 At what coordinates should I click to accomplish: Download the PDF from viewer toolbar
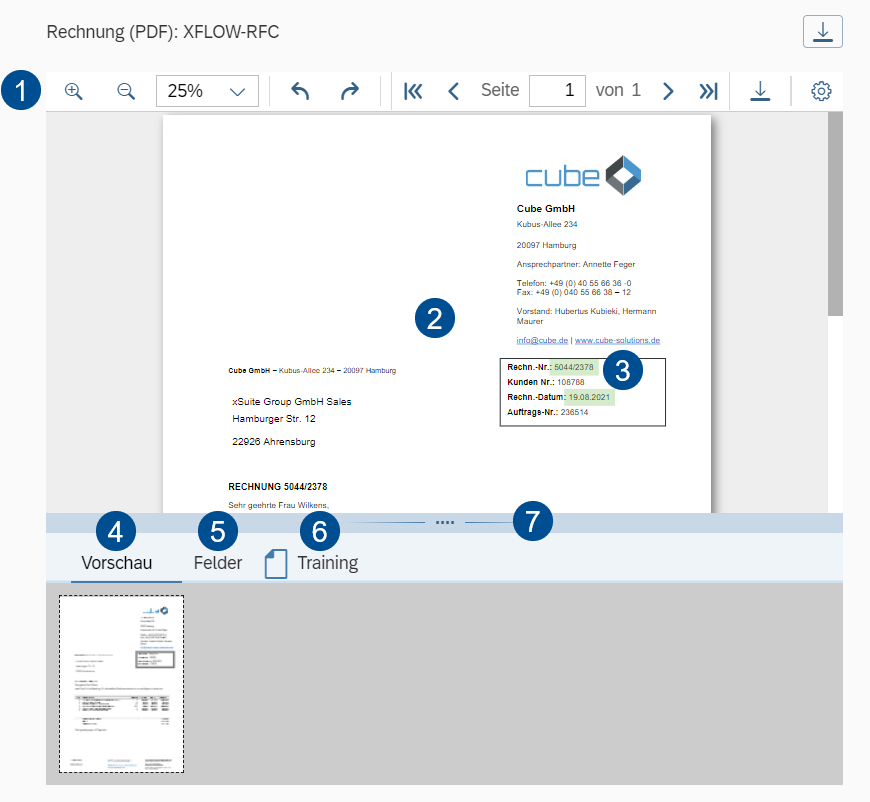[x=760, y=91]
